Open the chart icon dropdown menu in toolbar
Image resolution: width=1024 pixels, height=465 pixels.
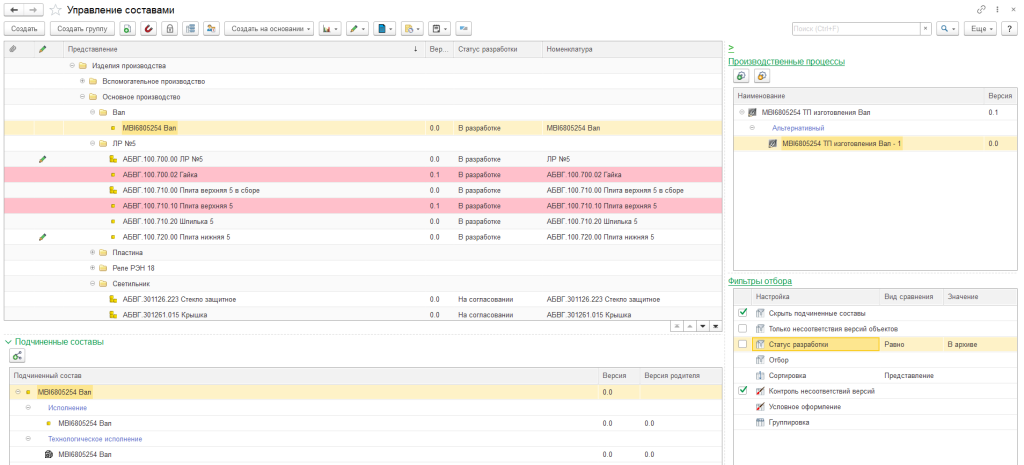[x=330, y=29]
